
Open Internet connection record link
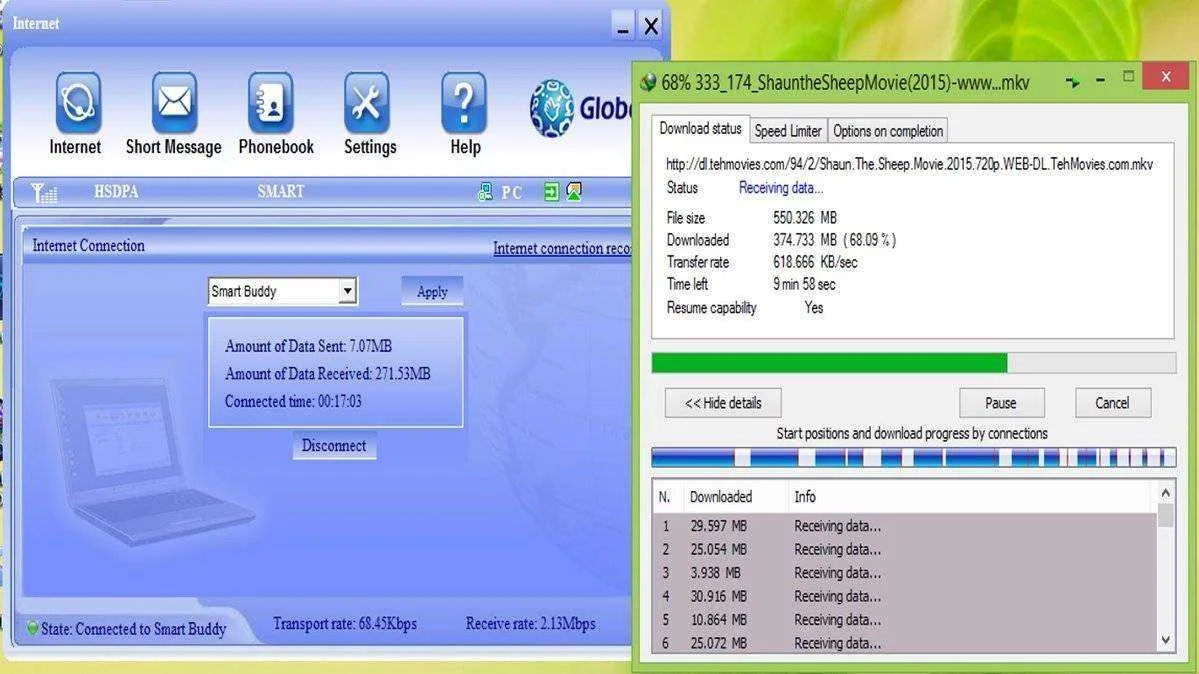click(562, 248)
